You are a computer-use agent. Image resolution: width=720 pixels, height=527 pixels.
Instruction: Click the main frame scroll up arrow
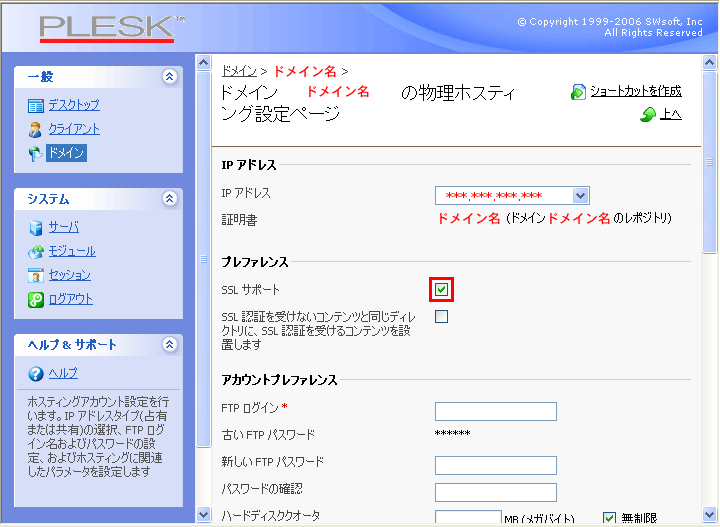coord(709,62)
